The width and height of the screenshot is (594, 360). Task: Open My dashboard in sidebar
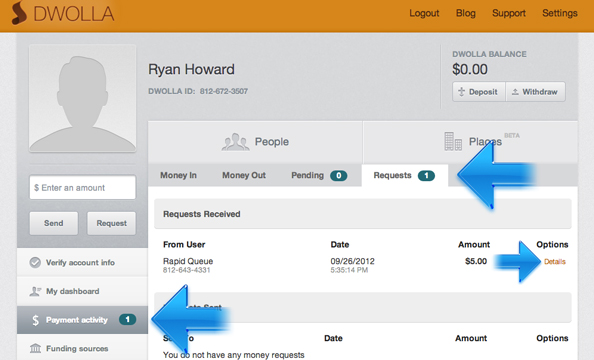tap(82, 291)
